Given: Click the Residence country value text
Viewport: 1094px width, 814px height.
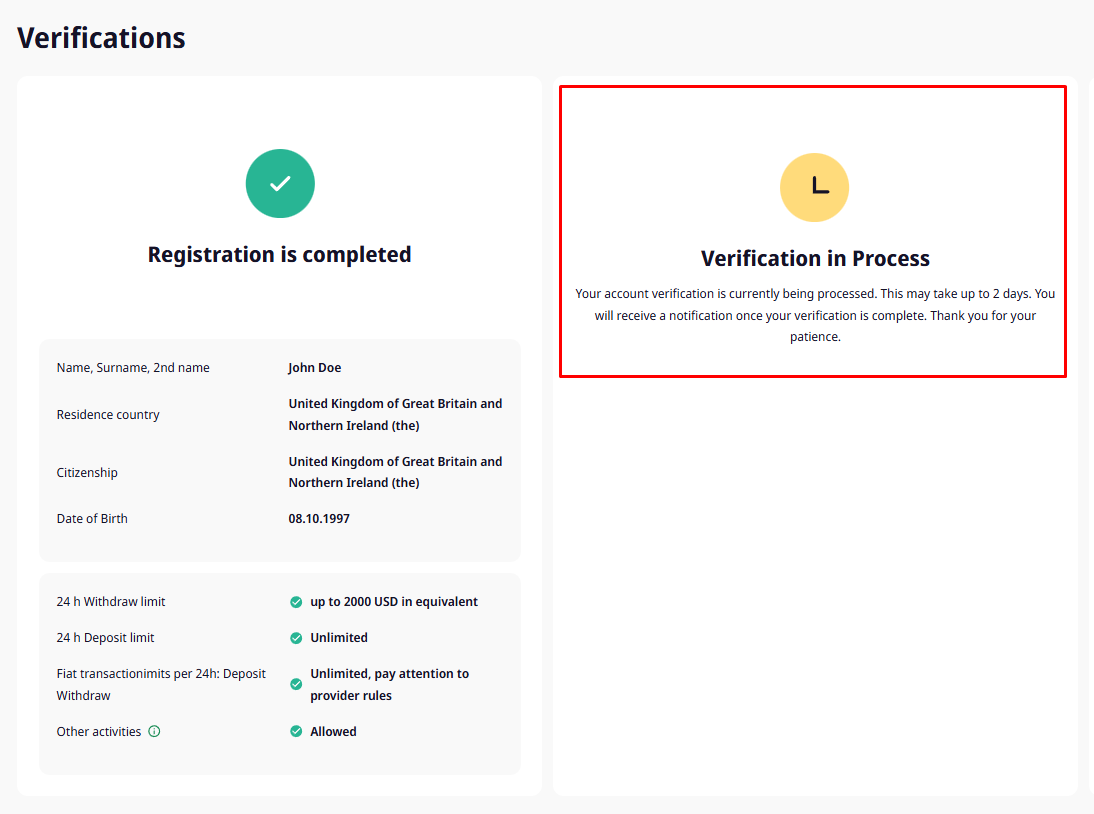Looking at the screenshot, I should pyautogui.click(x=396, y=414).
